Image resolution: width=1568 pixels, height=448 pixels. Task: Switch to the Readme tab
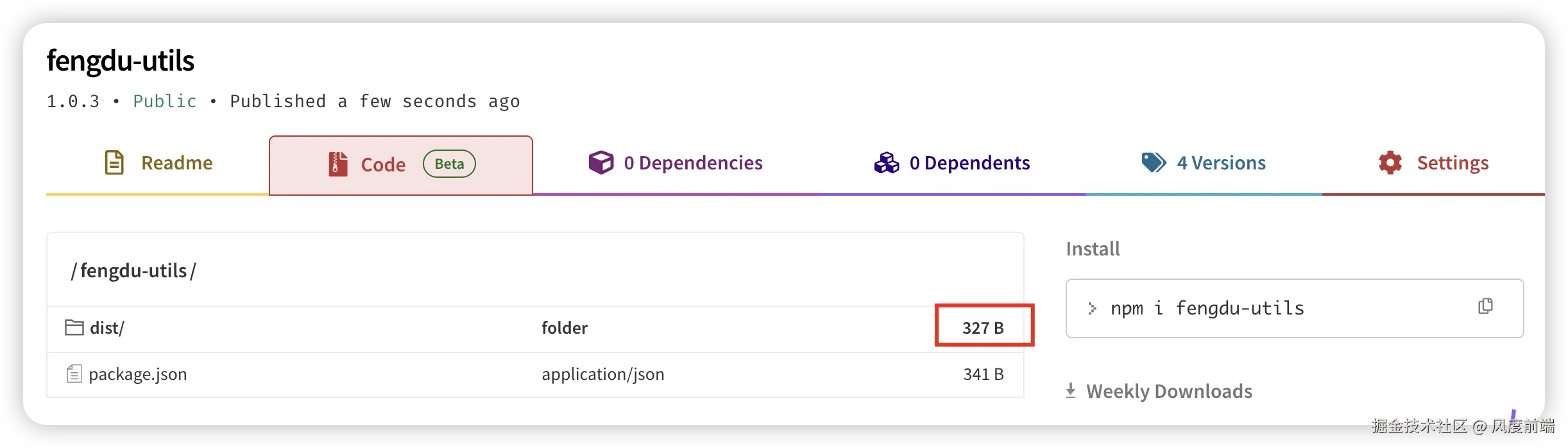[176, 163]
